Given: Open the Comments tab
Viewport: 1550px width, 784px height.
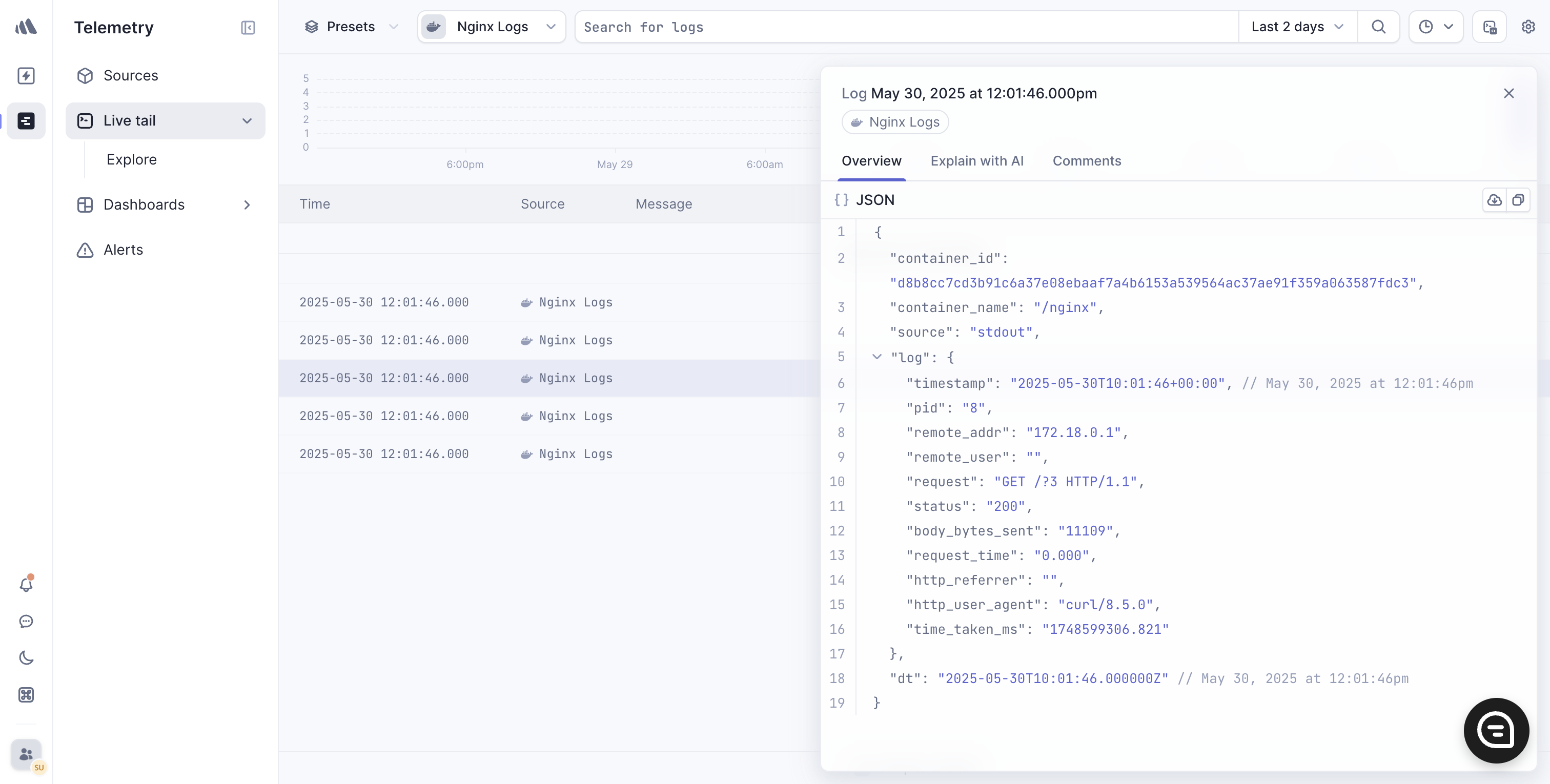Looking at the screenshot, I should (1087, 161).
